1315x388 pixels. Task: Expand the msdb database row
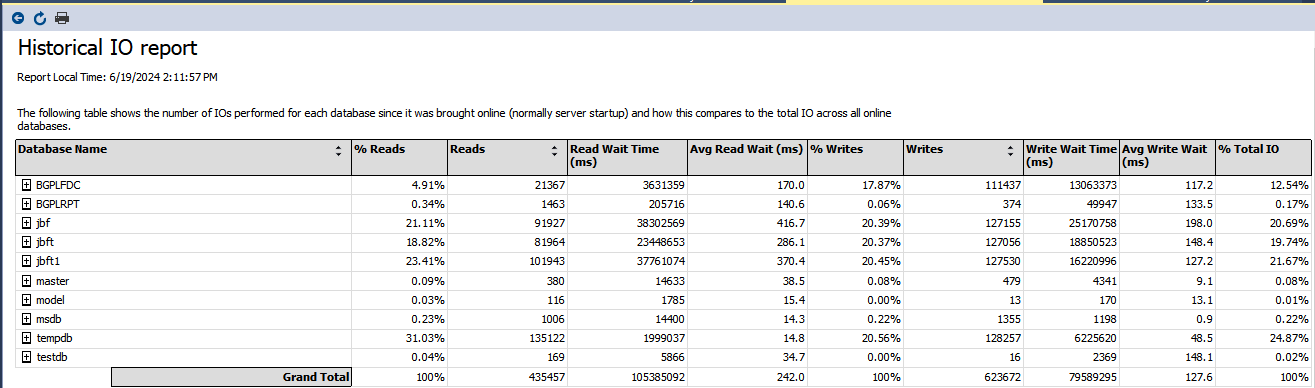[x=26, y=319]
